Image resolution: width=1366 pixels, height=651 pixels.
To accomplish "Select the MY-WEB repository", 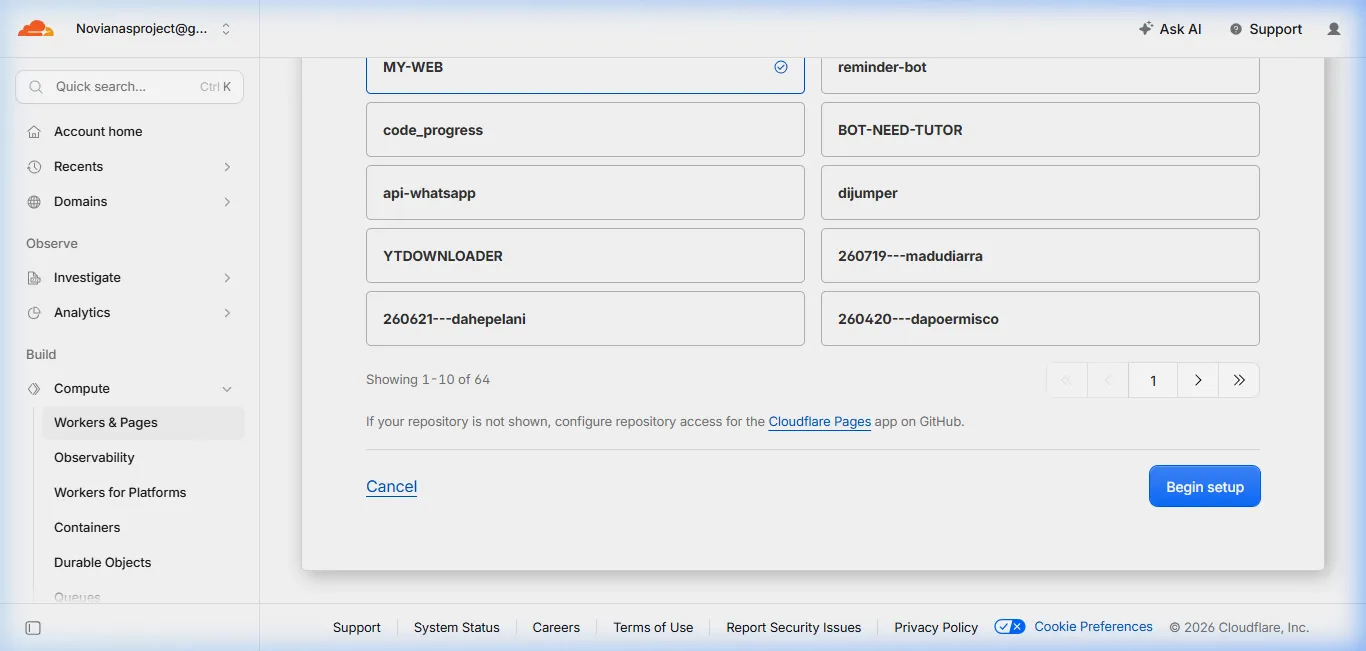I will pos(585,75).
